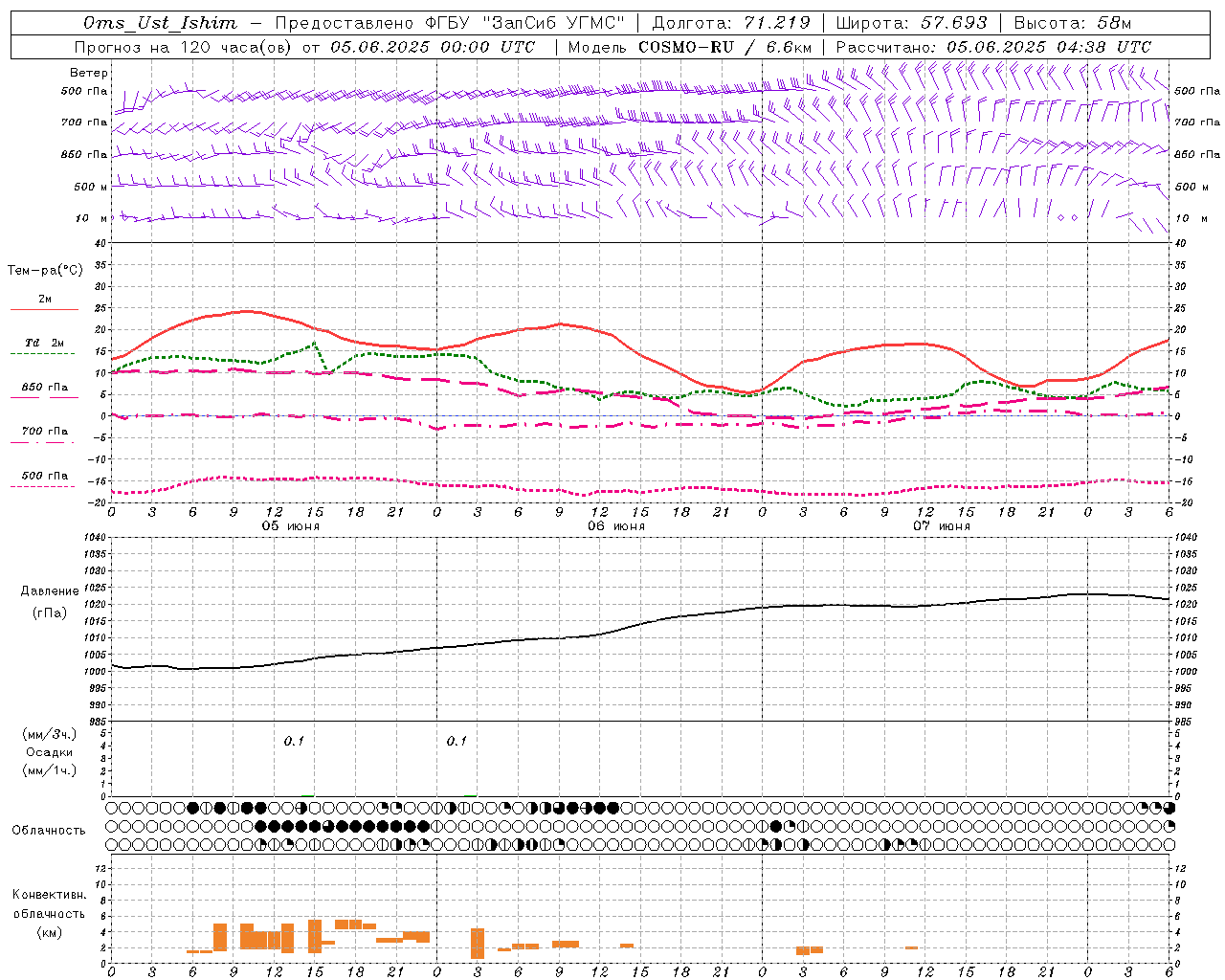Click the 850 гПа temperature legend entry
This screenshot has width=1225, height=980.
coord(44,388)
